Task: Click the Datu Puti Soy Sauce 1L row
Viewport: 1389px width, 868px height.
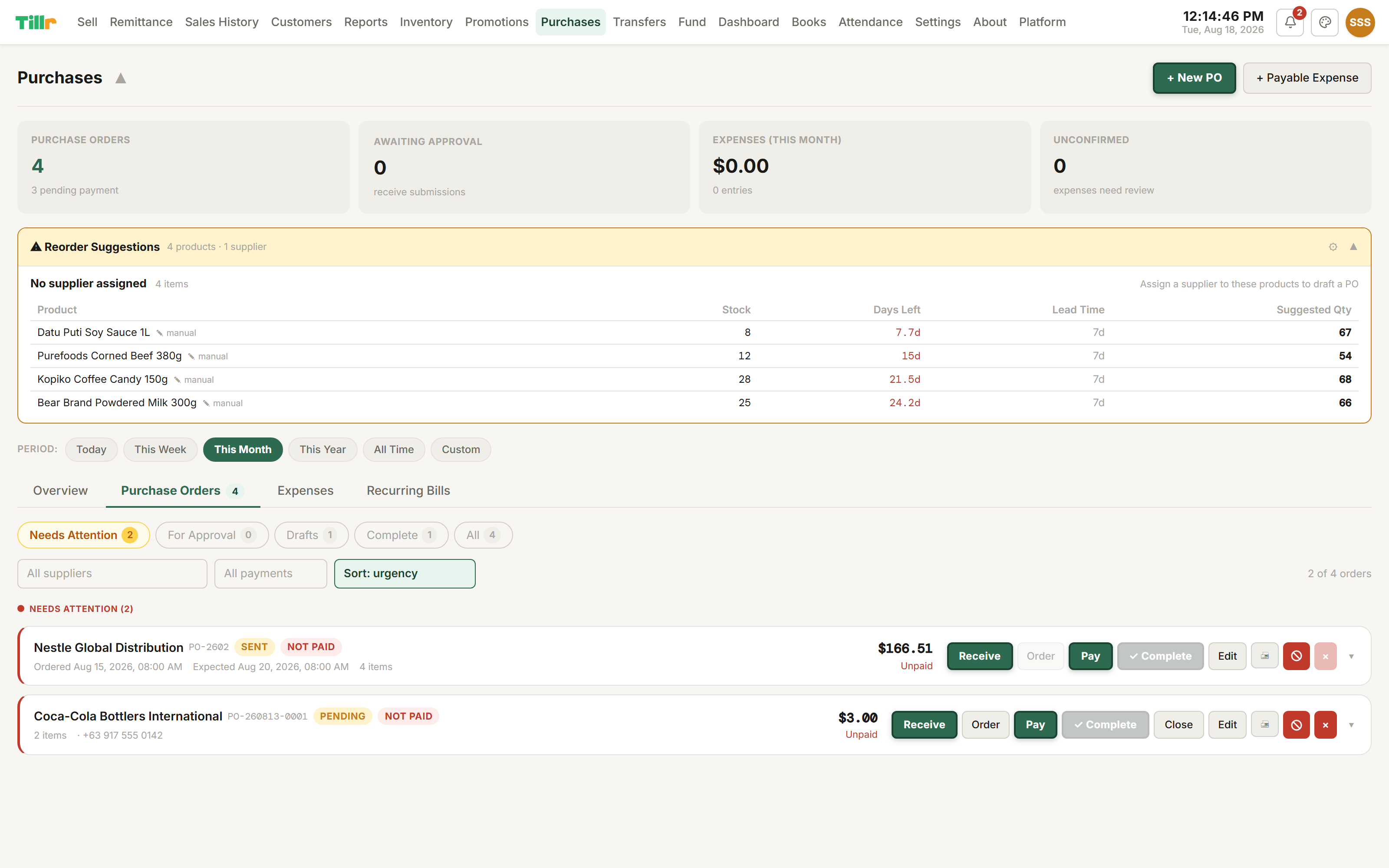Action: (x=694, y=333)
